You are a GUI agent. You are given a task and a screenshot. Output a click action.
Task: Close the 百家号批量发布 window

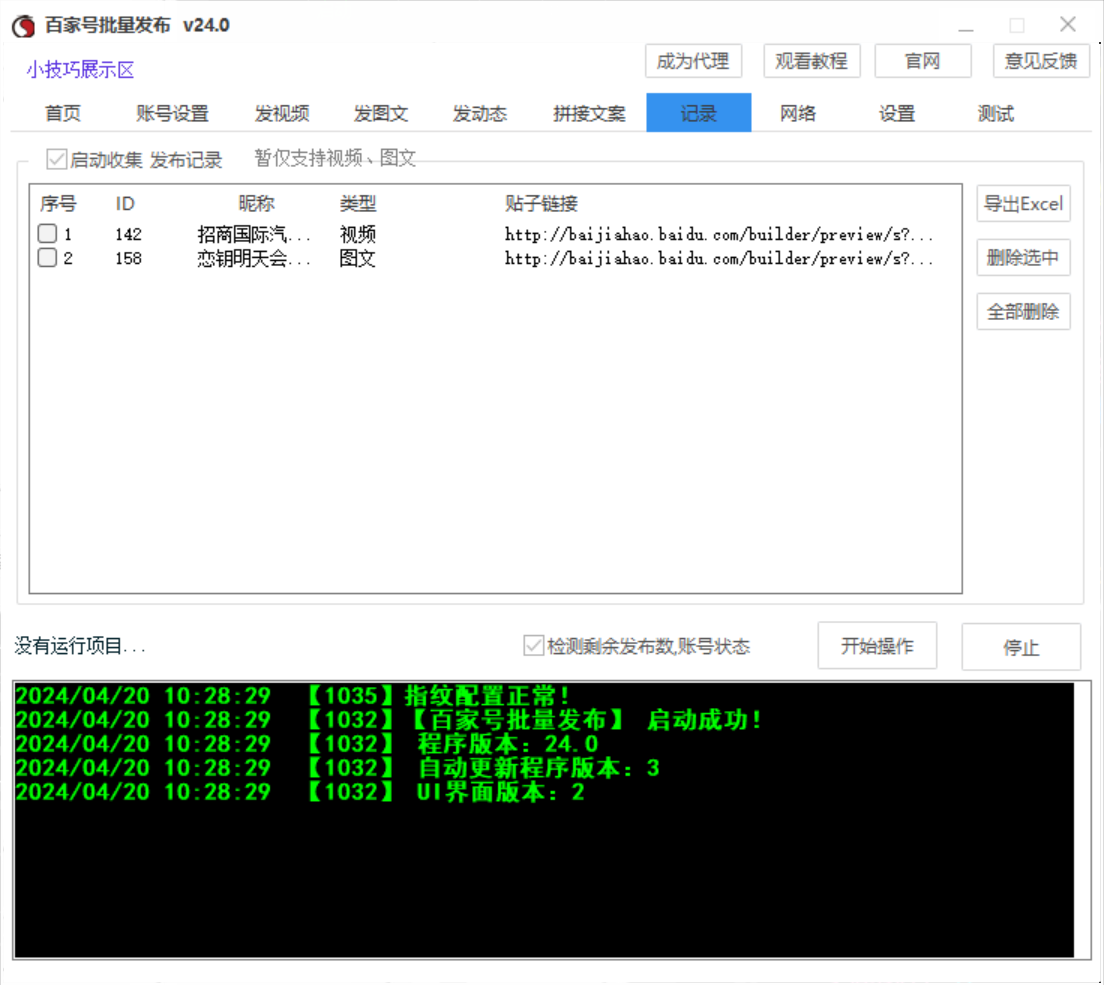pyautogui.click(x=1067, y=25)
